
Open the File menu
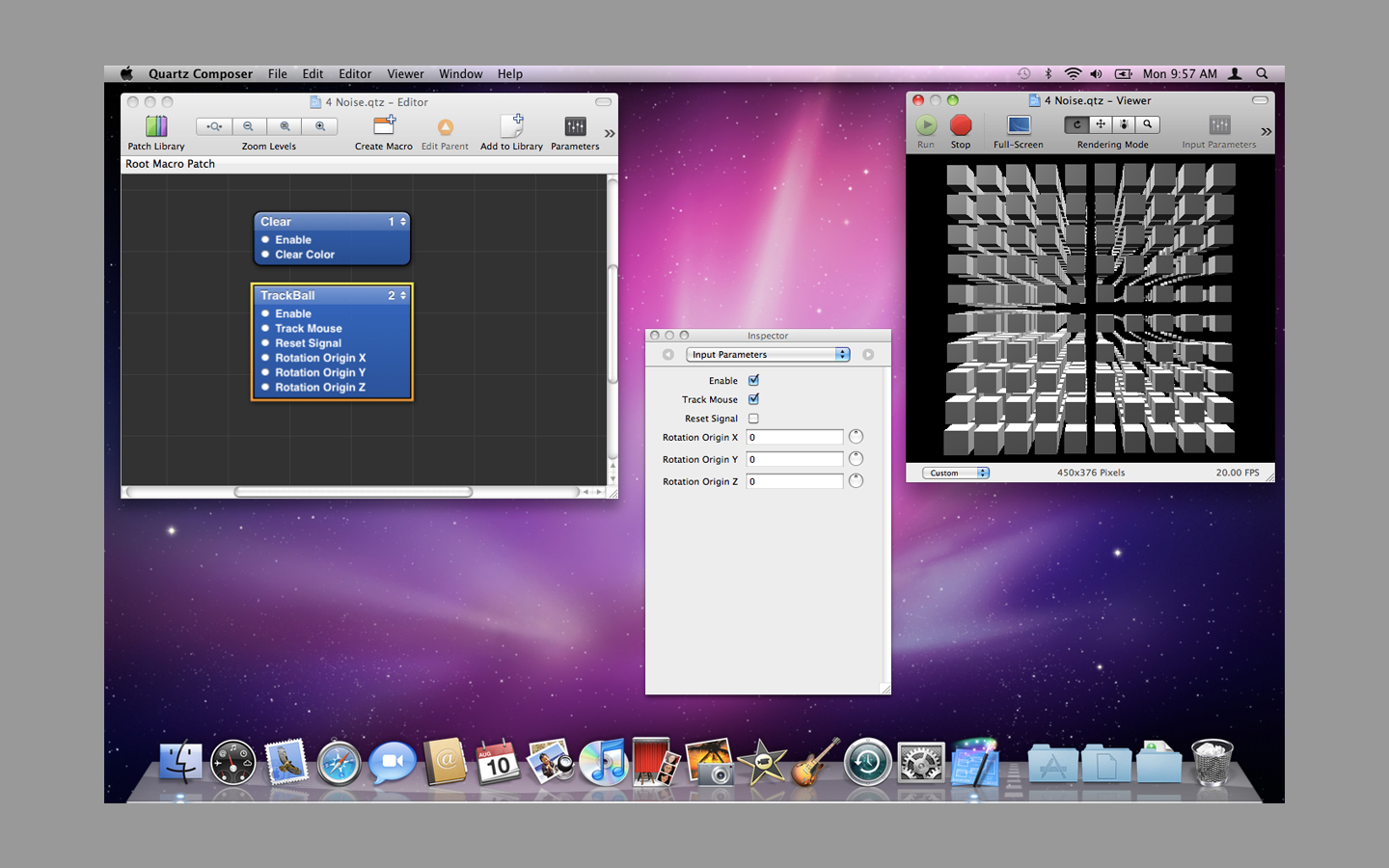[x=278, y=74]
